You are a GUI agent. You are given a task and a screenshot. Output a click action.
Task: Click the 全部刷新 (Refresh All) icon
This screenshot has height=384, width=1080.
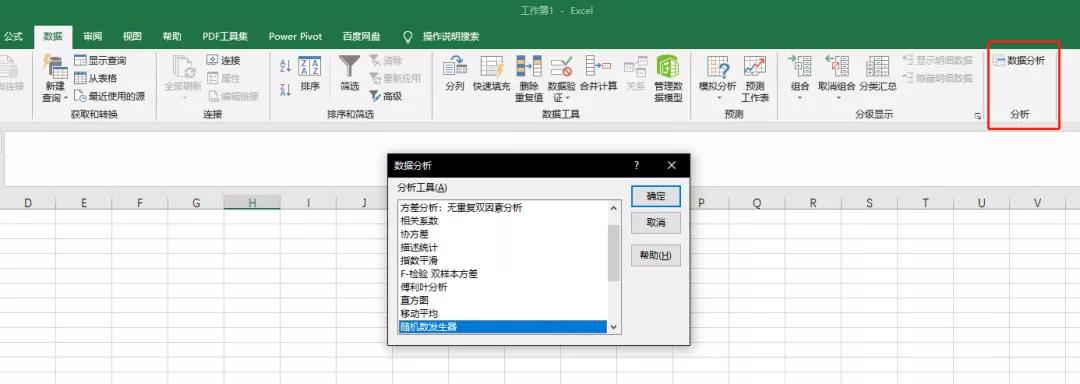coord(183,67)
